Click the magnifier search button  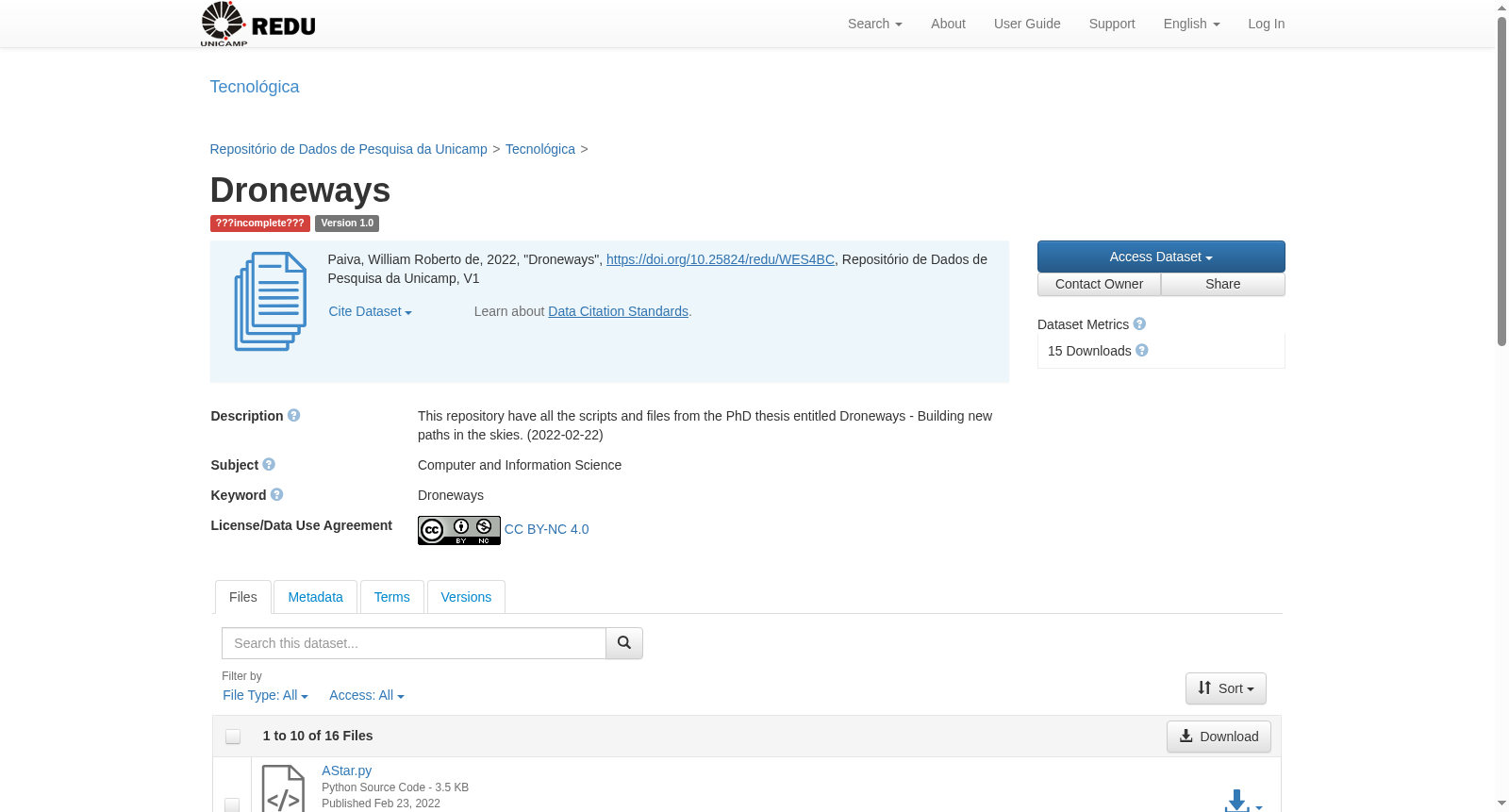[x=624, y=643]
